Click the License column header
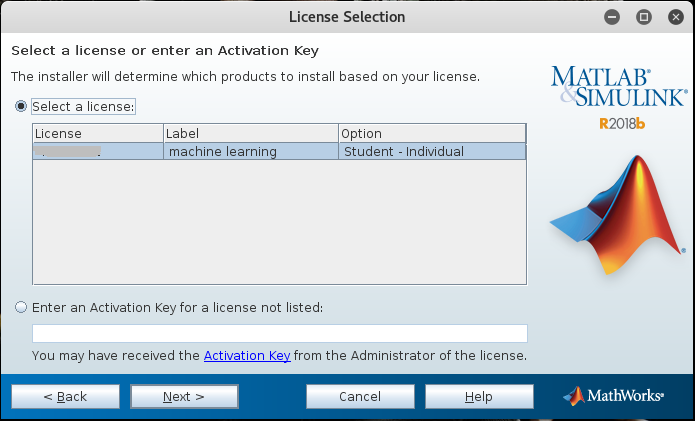 click(x=98, y=133)
